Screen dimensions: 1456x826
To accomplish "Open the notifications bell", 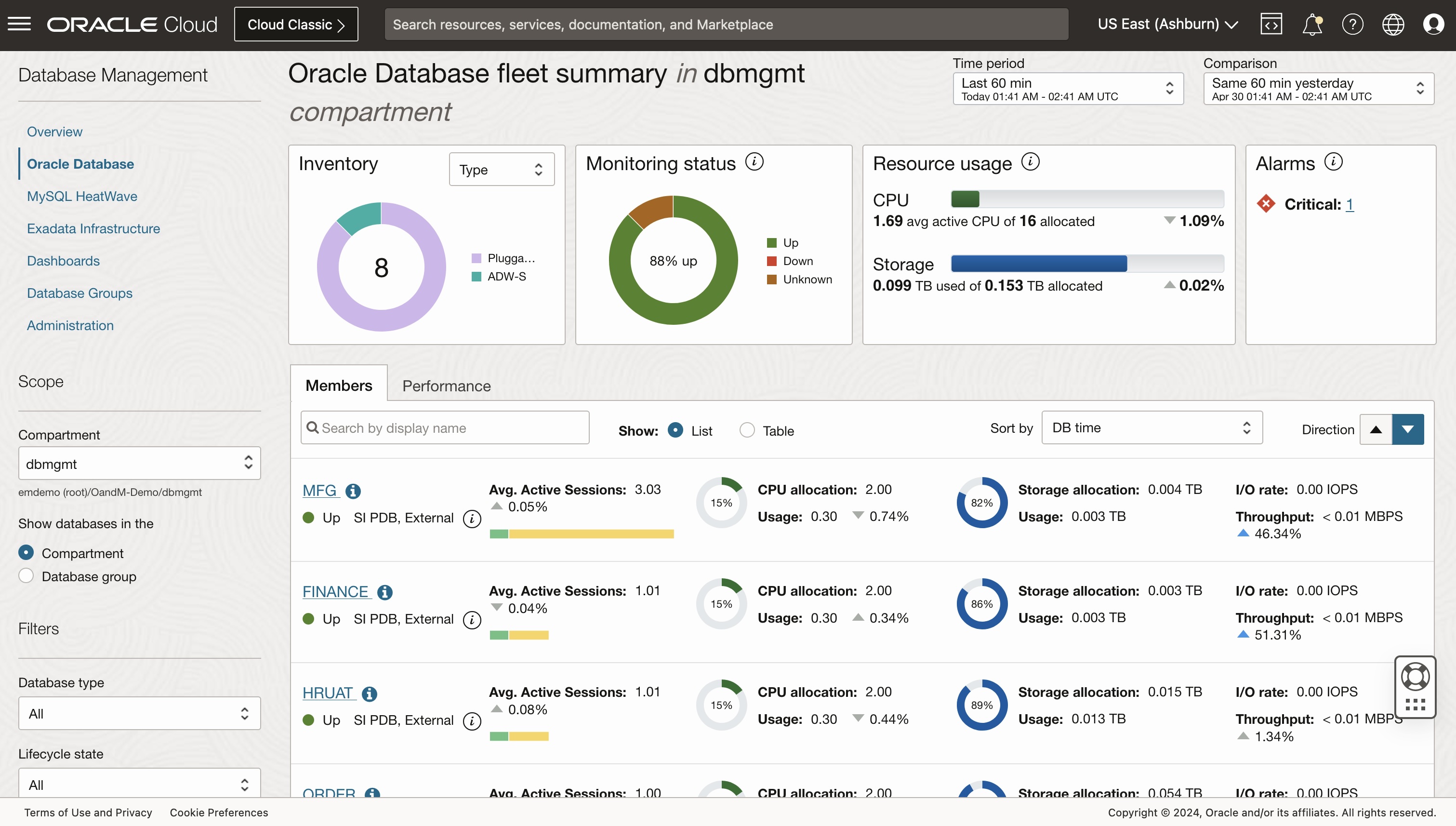I will click(x=1312, y=25).
